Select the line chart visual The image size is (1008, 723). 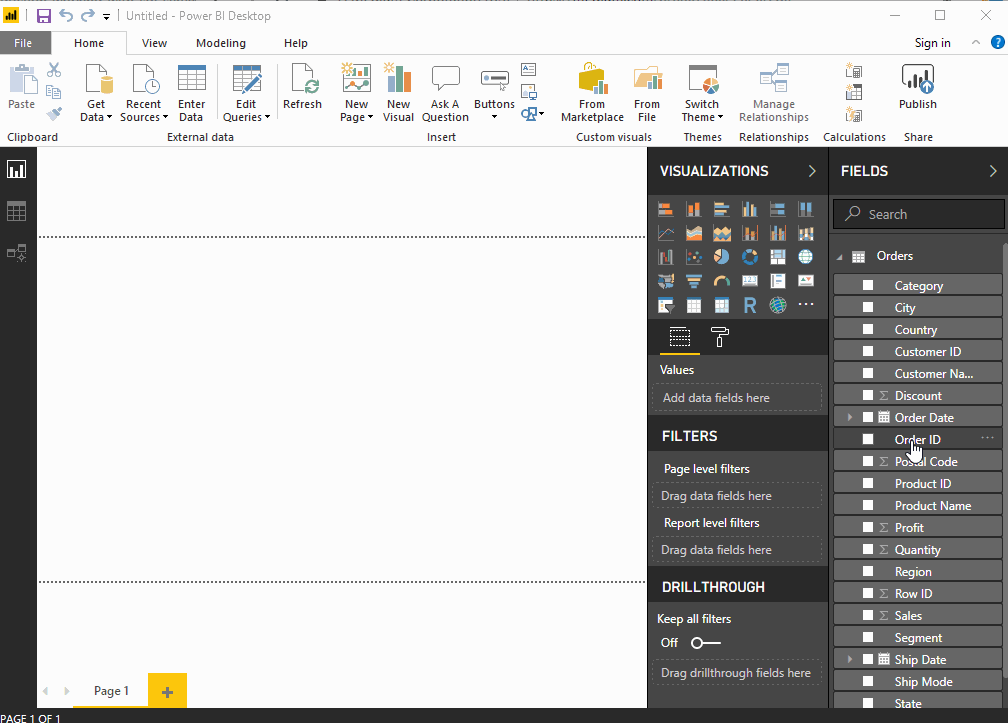coord(665,233)
